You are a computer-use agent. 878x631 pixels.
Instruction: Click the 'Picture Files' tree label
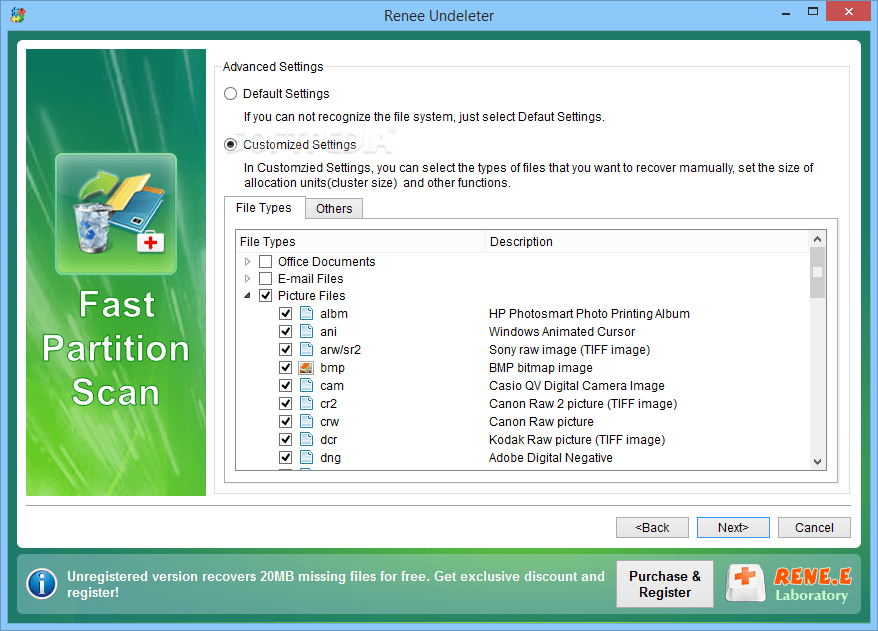311,296
